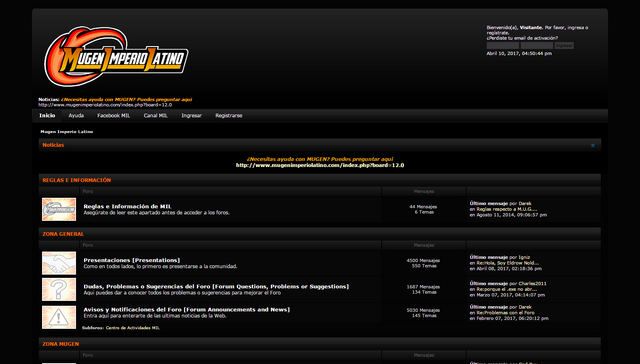Screen dimensions: 640x364
Task: Open user Igniz's profile link
Action: coord(524,257)
